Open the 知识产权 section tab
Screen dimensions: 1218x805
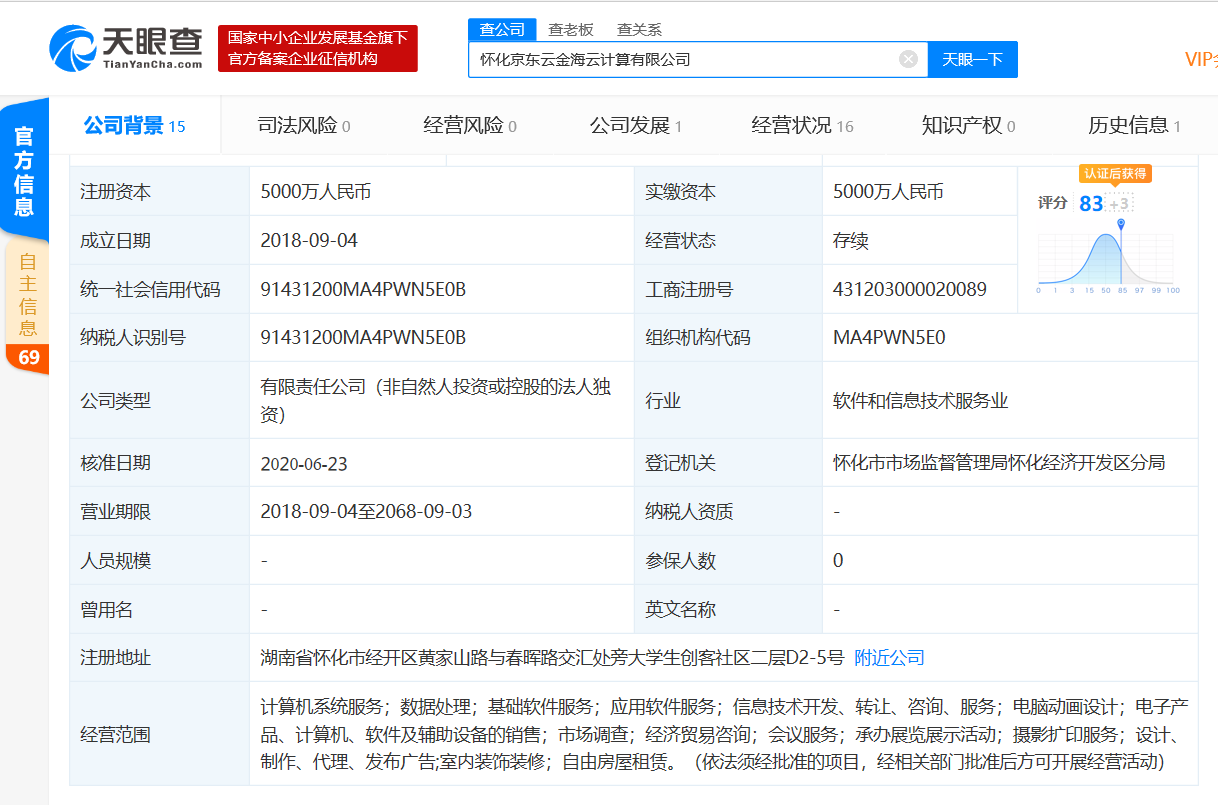point(968,126)
